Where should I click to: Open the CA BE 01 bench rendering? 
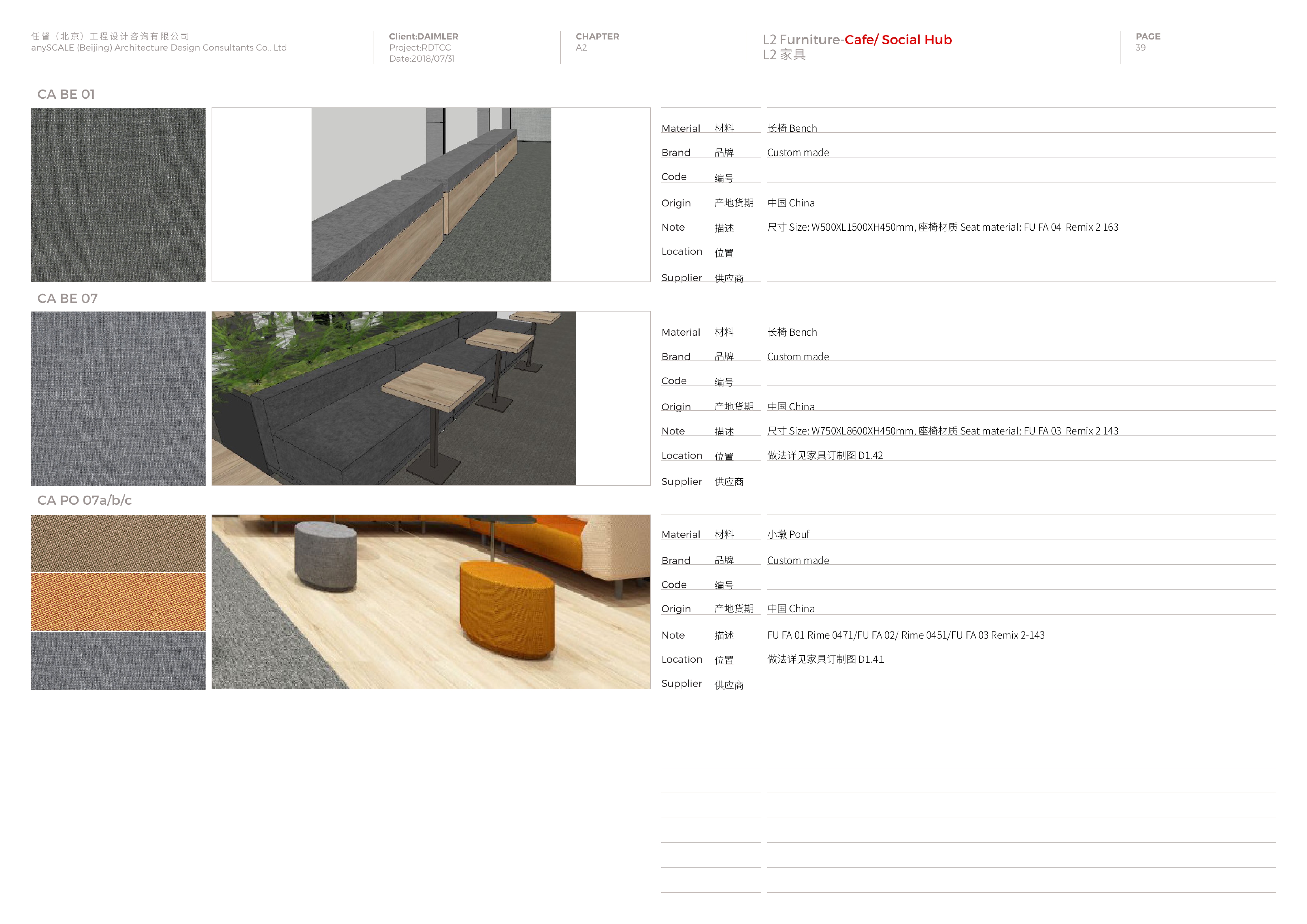click(x=431, y=195)
